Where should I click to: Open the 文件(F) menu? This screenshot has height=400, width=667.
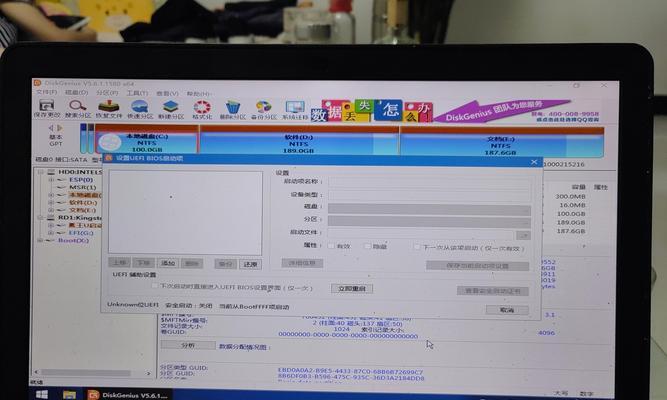pyautogui.click(x=46, y=92)
